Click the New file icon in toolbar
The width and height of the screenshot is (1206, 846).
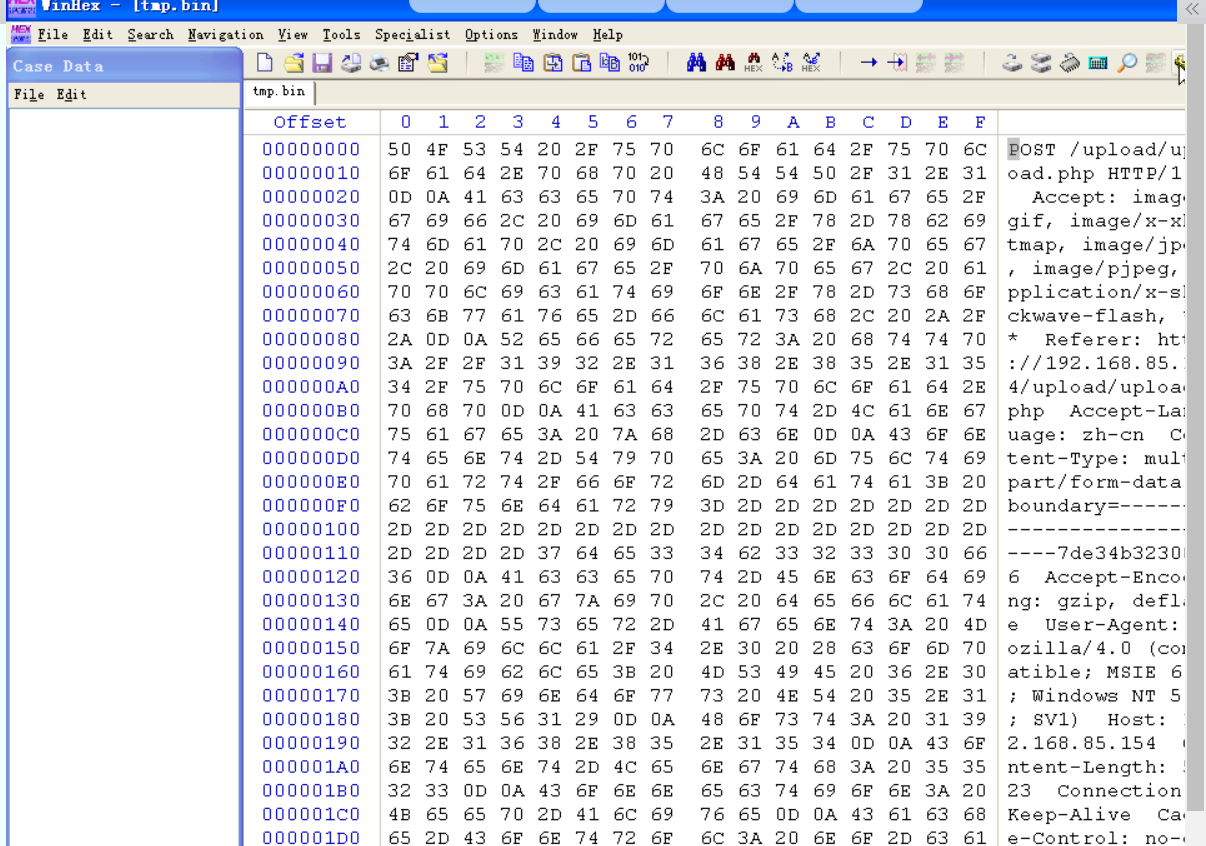pyautogui.click(x=264, y=63)
